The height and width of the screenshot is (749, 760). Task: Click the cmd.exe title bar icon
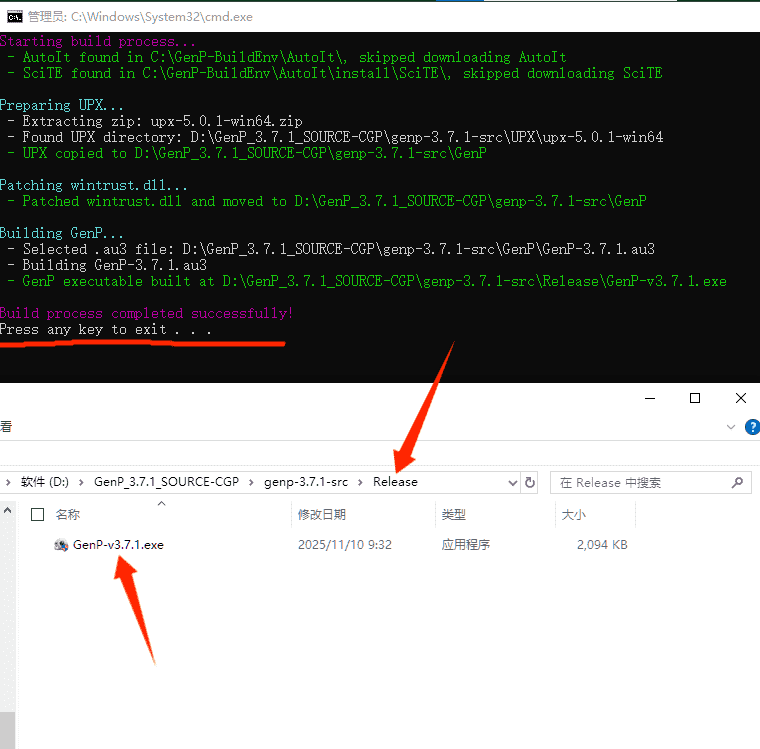point(15,17)
